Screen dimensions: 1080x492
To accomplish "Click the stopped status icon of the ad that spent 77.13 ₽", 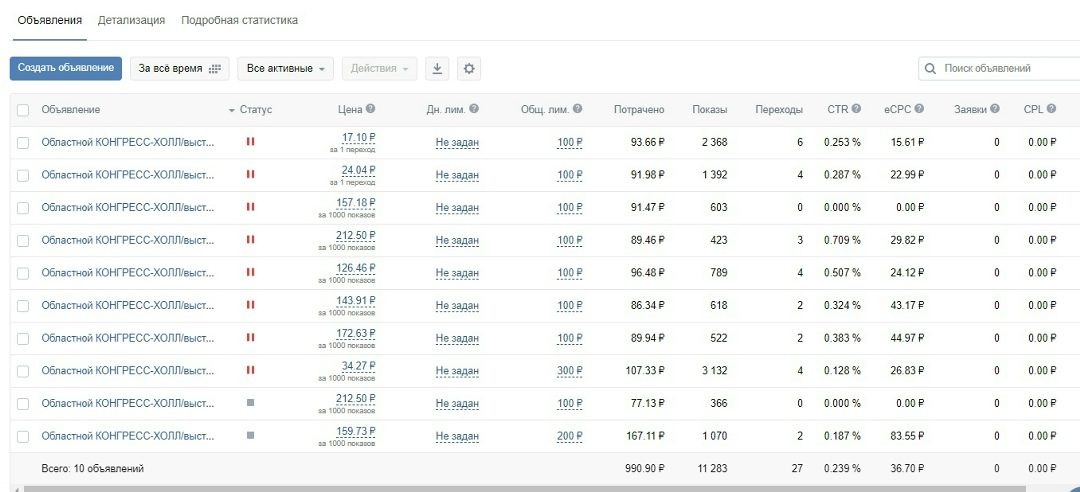I will (250, 402).
